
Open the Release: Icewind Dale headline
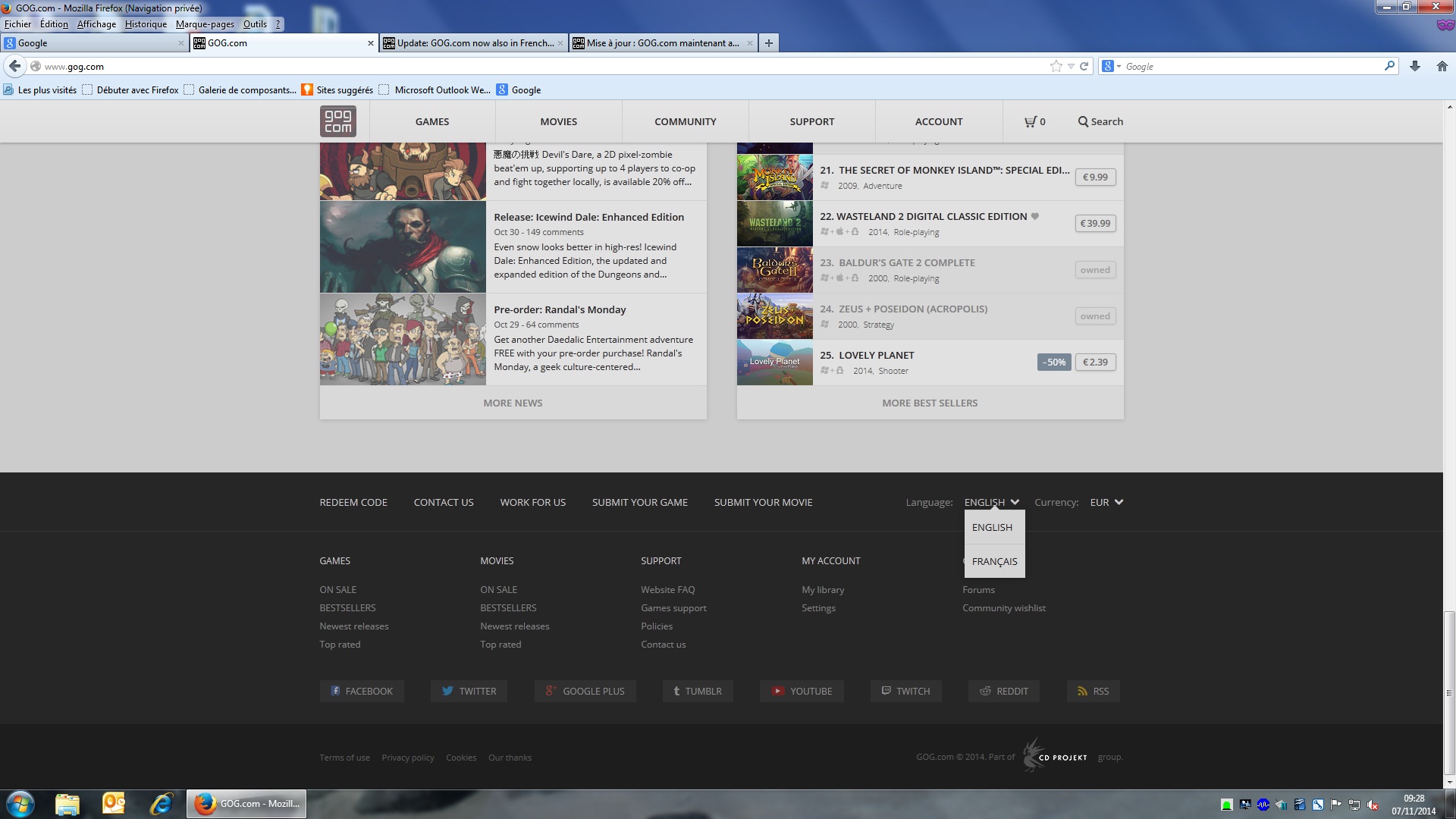tap(589, 217)
